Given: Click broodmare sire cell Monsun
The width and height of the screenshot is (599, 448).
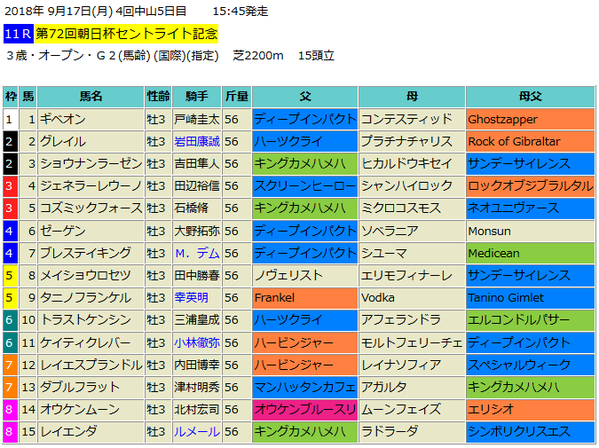Looking at the screenshot, I should pyautogui.click(x=530, y=231).
